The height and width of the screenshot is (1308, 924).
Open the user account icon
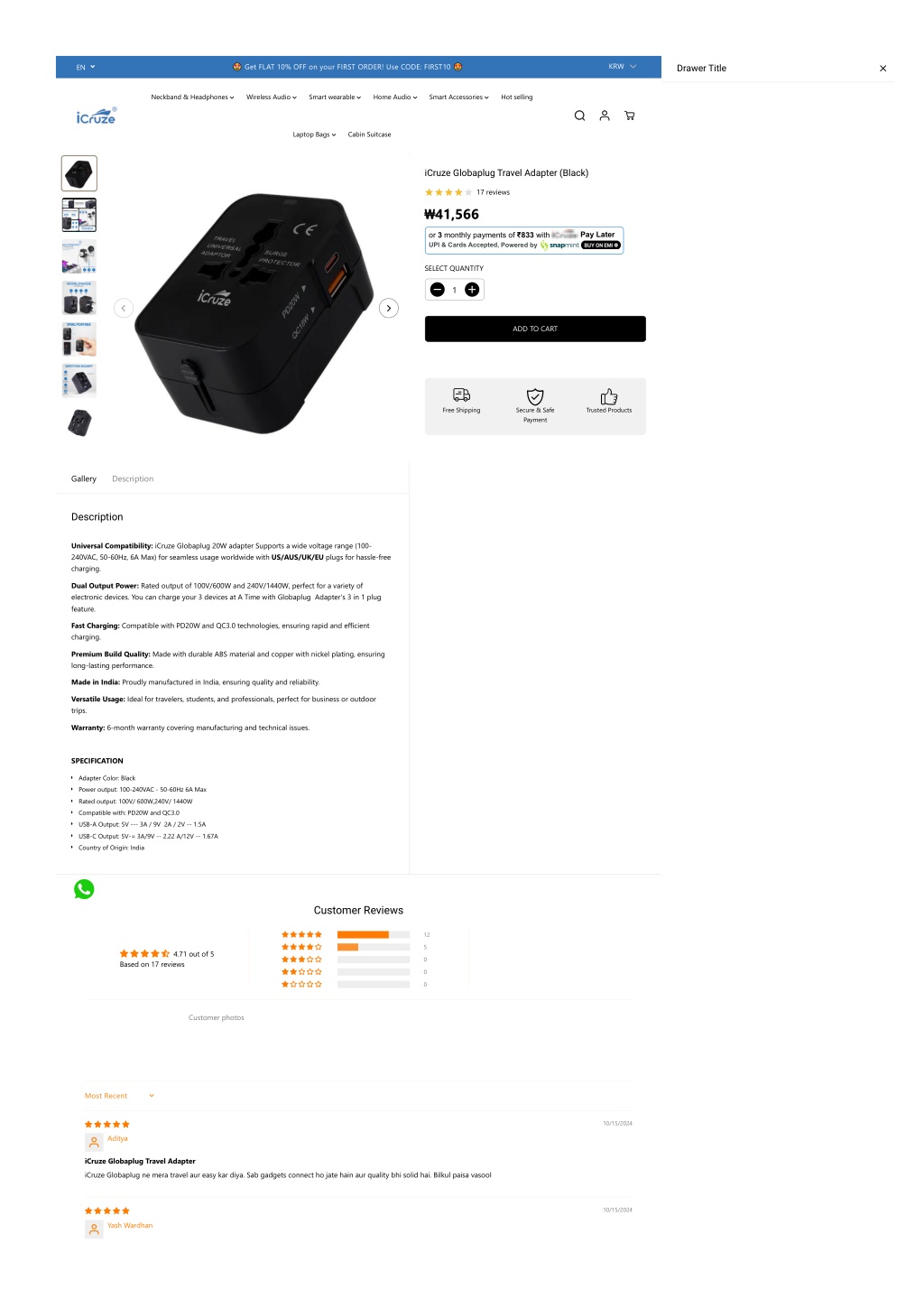[x=605, y=116]
